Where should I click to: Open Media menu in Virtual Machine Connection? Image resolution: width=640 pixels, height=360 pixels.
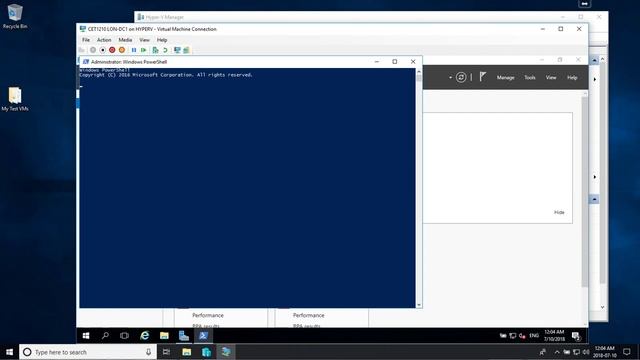click(x=125, y=40)
